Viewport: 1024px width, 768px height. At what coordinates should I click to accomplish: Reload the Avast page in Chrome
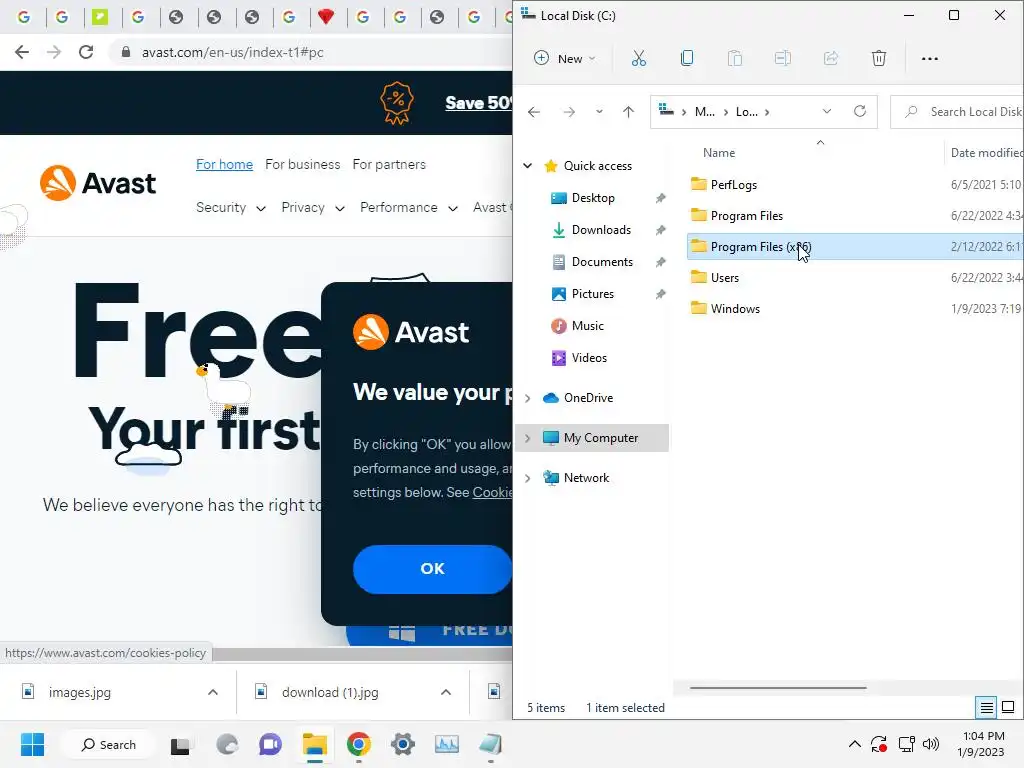click(x=86, y=52)
